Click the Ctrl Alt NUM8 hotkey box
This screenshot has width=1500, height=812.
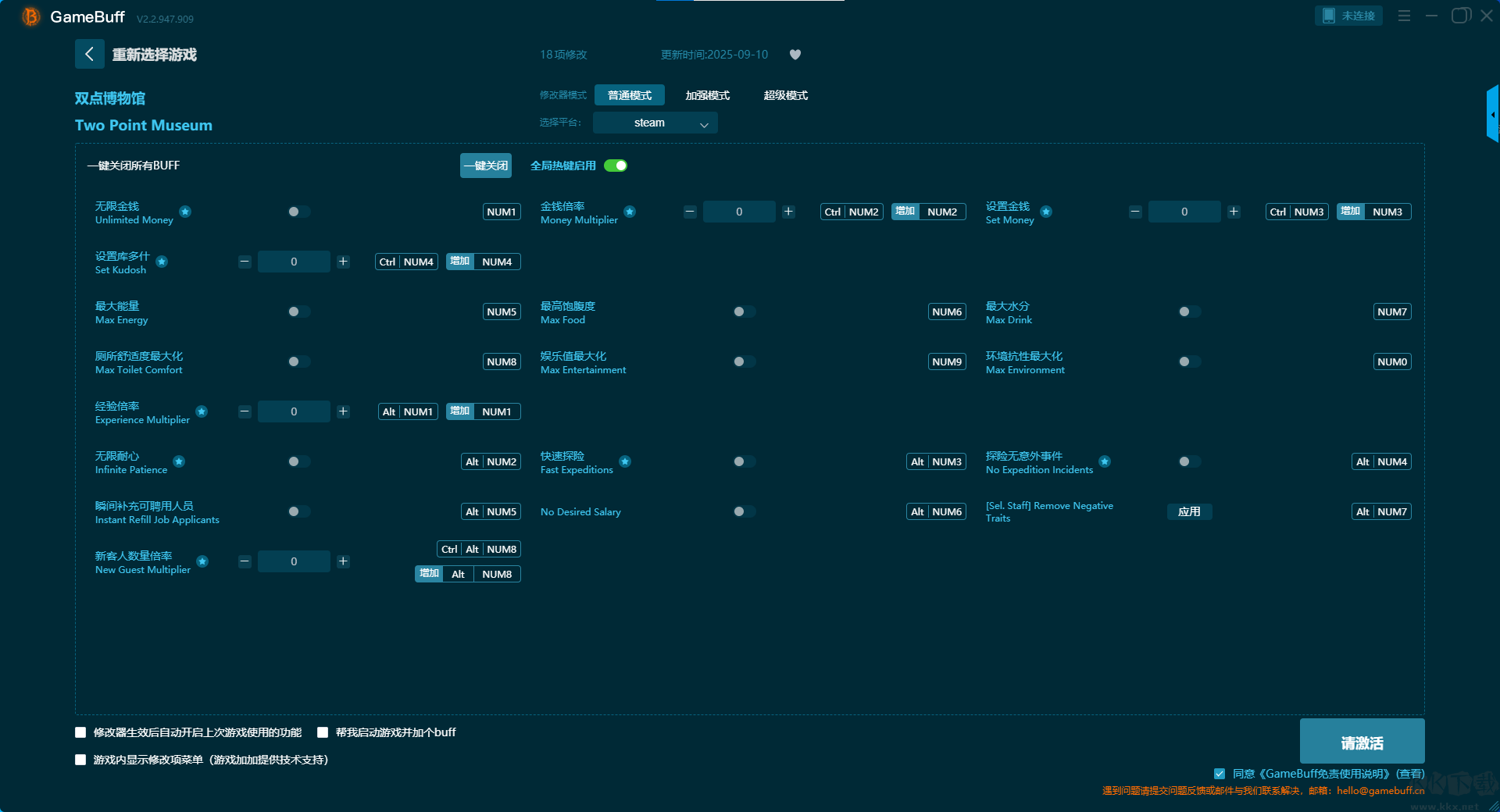click(479, 549)
